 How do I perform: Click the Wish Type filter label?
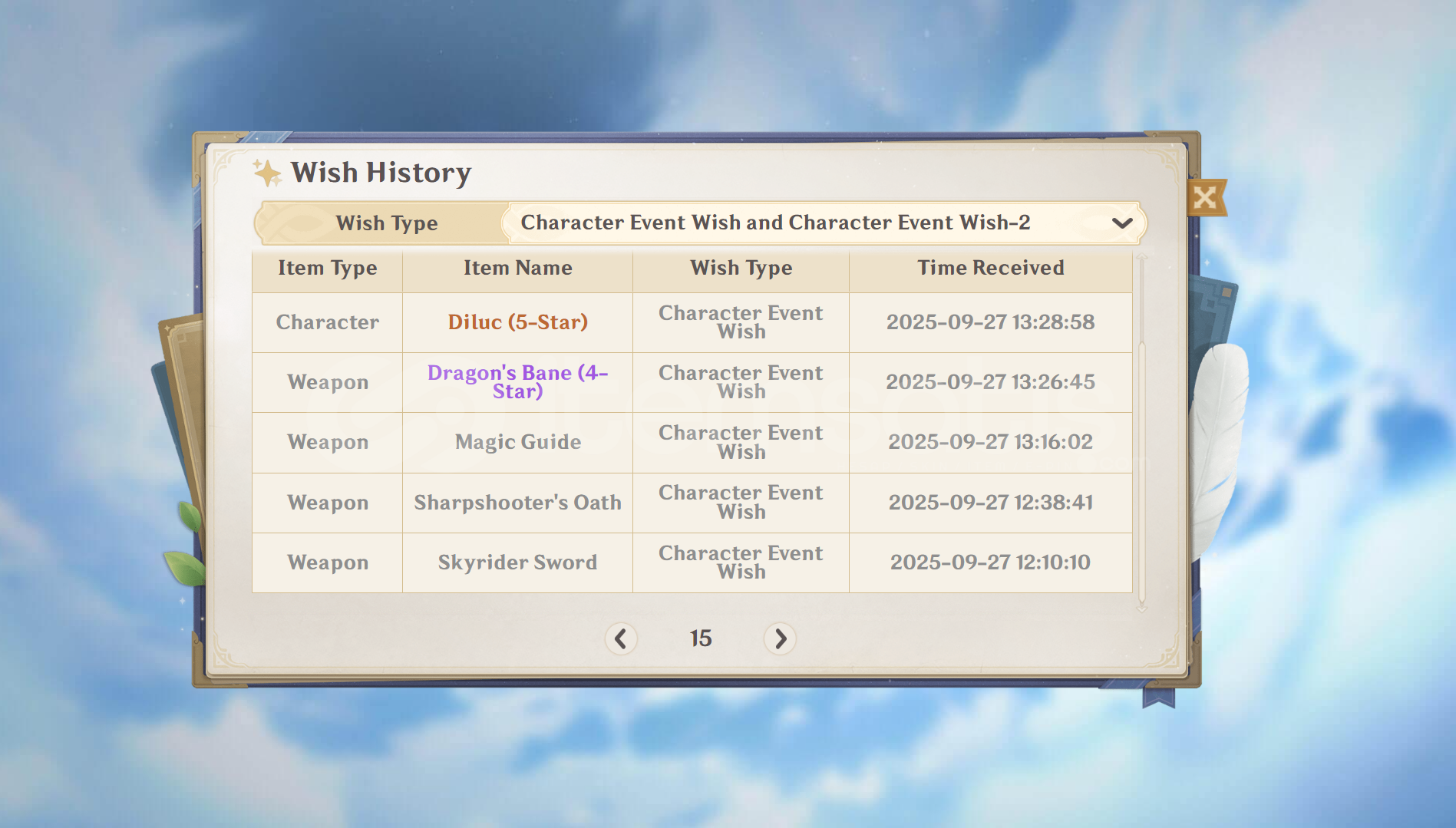tap(386, 223)
